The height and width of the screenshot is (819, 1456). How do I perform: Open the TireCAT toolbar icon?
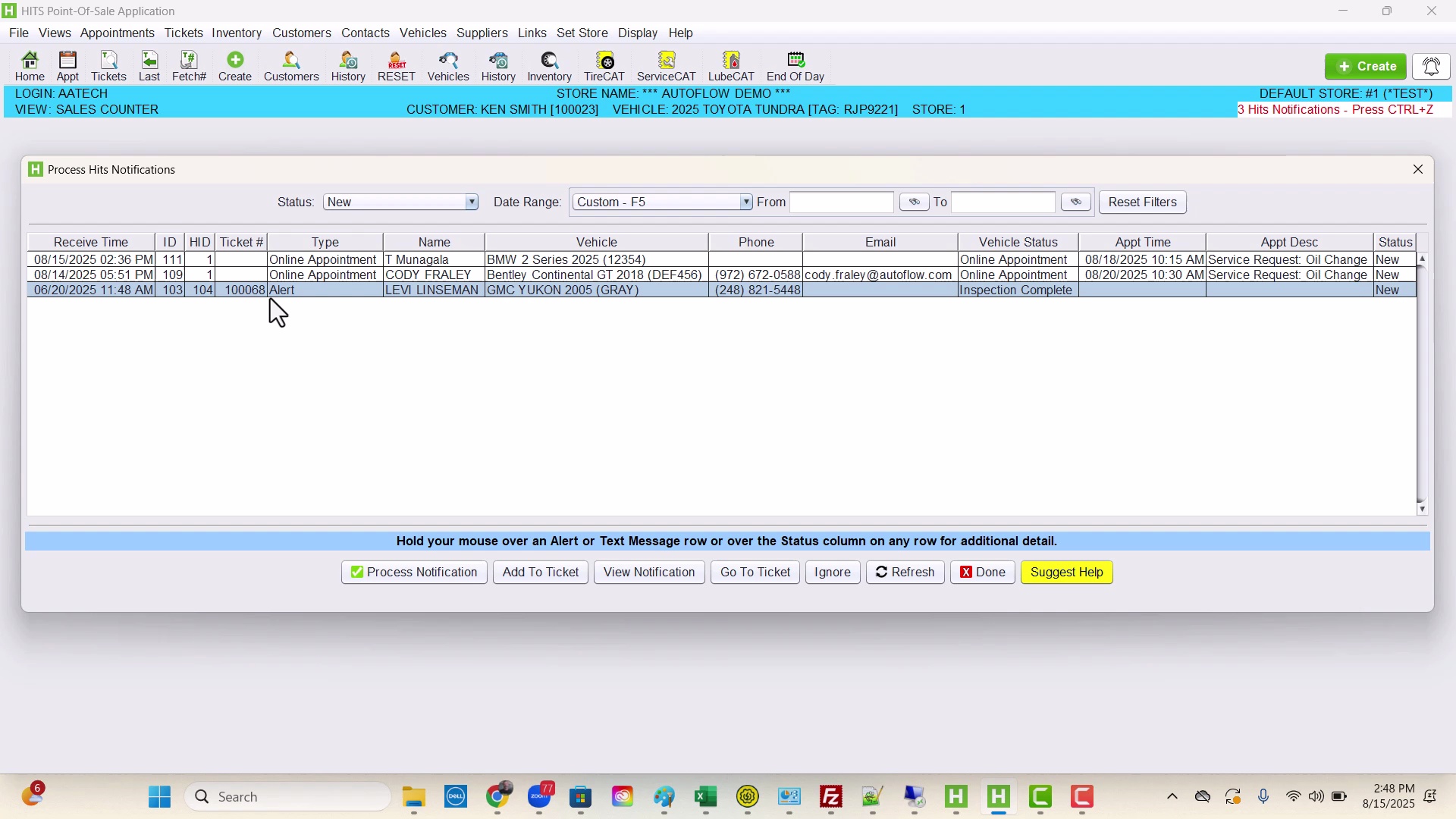604,66
